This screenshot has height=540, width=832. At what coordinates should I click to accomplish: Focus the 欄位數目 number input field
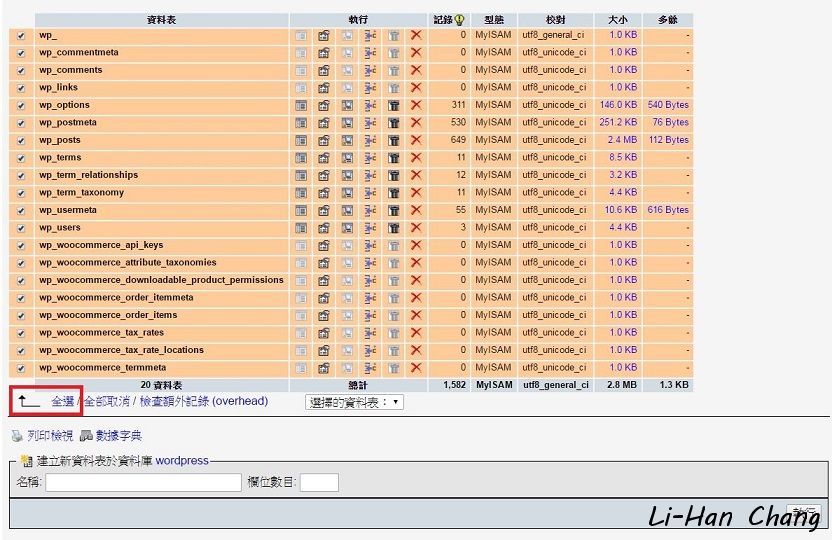[x=319, y=482]
